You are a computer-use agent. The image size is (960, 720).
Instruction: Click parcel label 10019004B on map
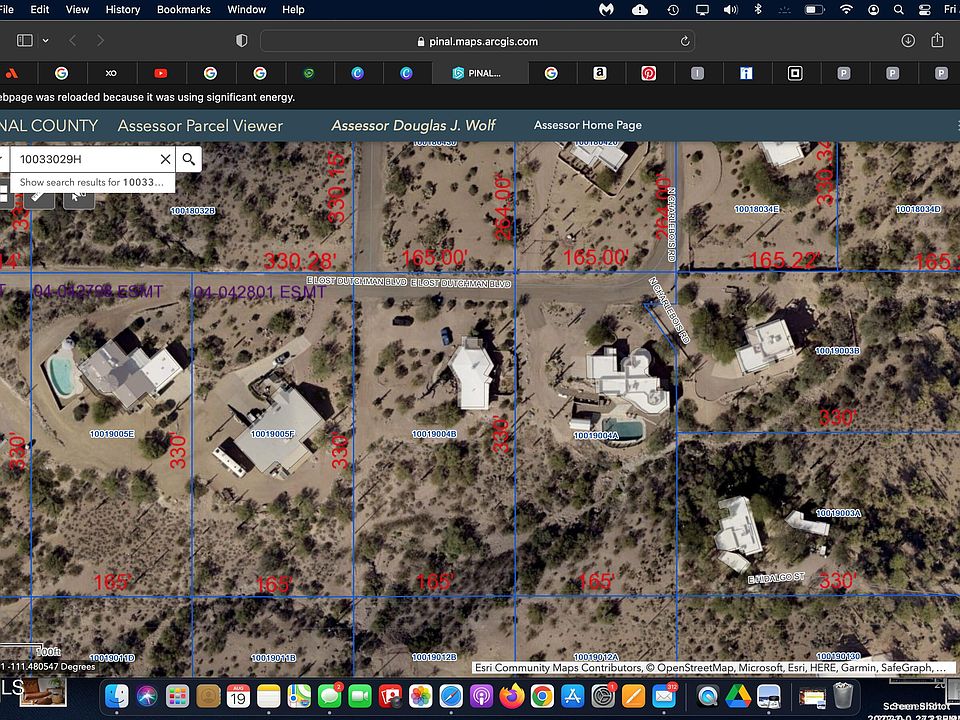pos(434,434)
